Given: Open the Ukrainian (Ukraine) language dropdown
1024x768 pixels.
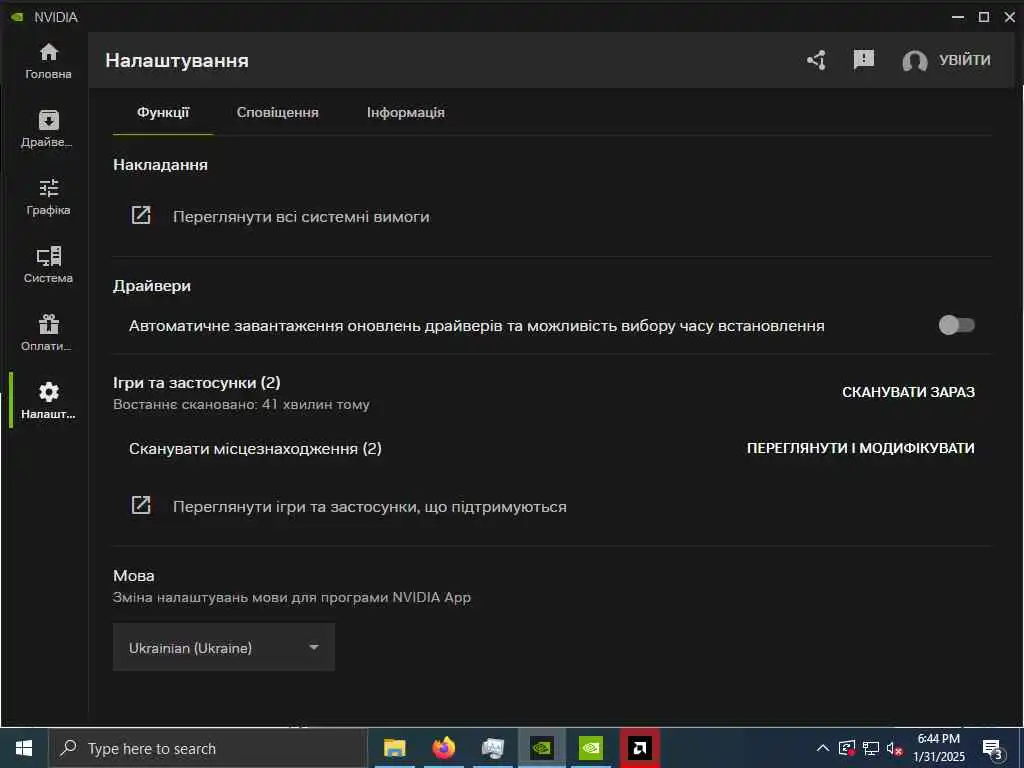Looking at the screenshot, I should point(224,647).
